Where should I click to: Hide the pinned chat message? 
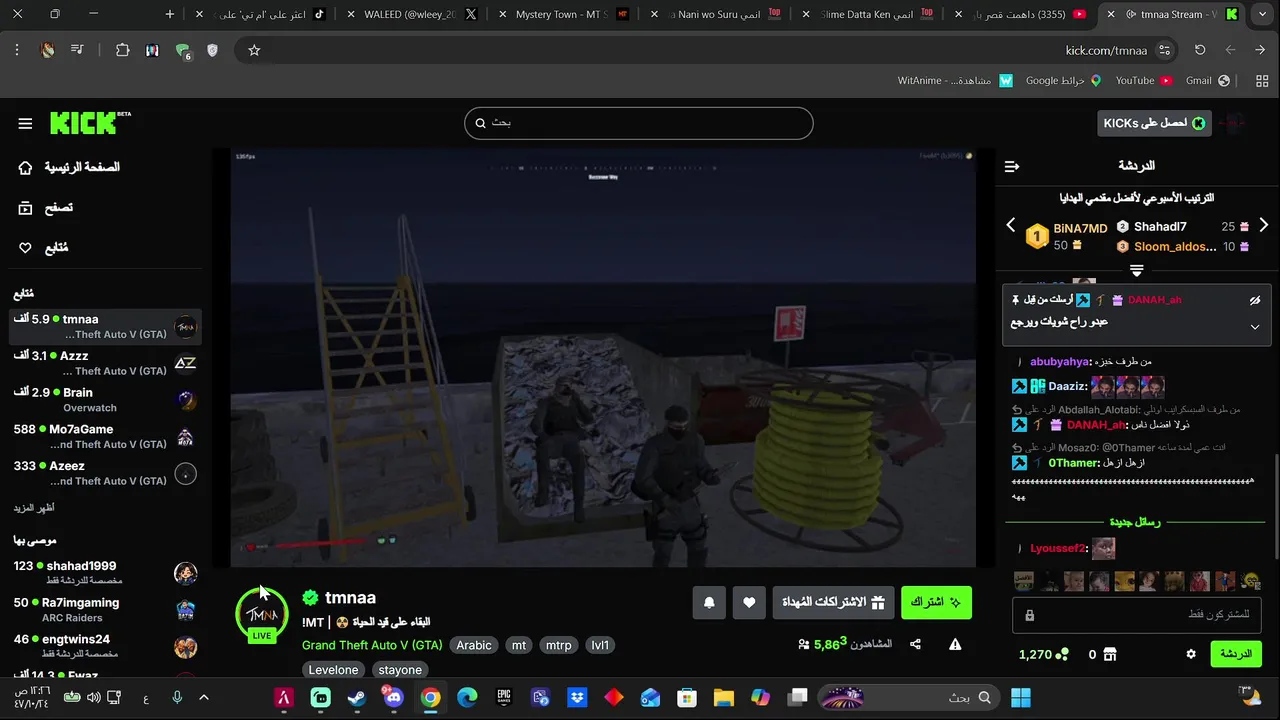coord(1255,300)
